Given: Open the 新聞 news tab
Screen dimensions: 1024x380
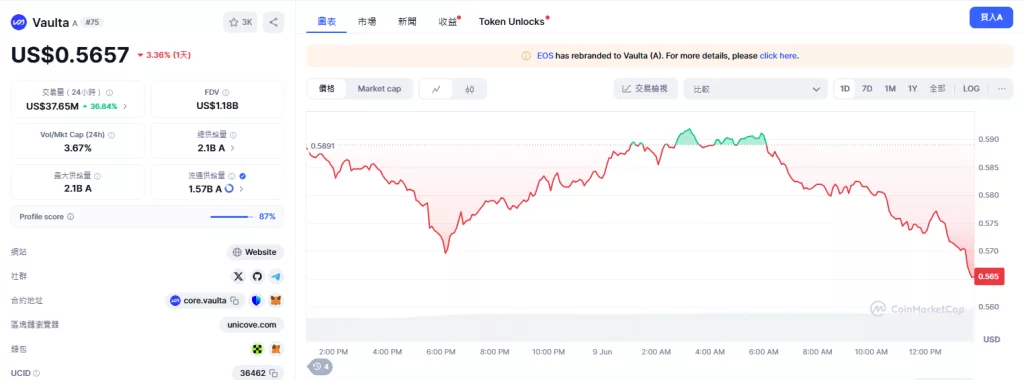Looking at the screenshot, I should click(x=407, y=22).
